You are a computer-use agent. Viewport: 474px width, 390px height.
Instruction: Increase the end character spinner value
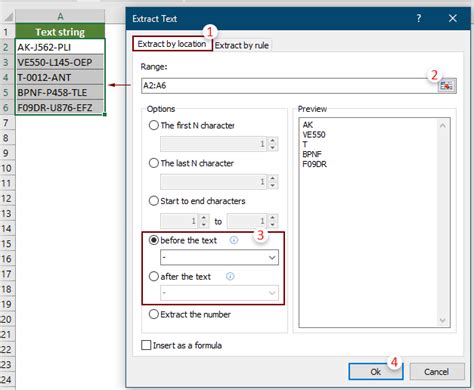pos(273,218)
